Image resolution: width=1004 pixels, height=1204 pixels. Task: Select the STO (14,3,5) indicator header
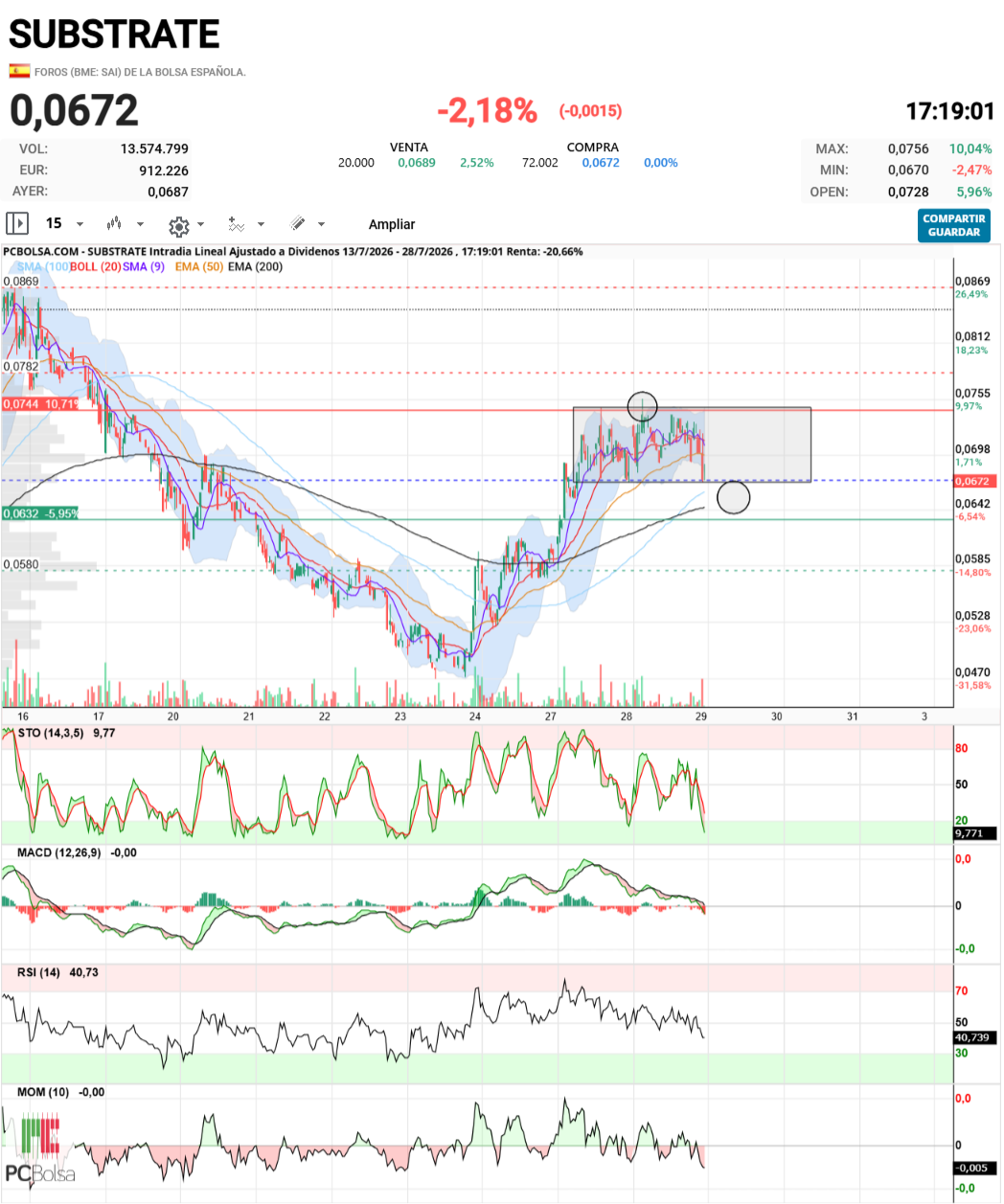(51, 733)
